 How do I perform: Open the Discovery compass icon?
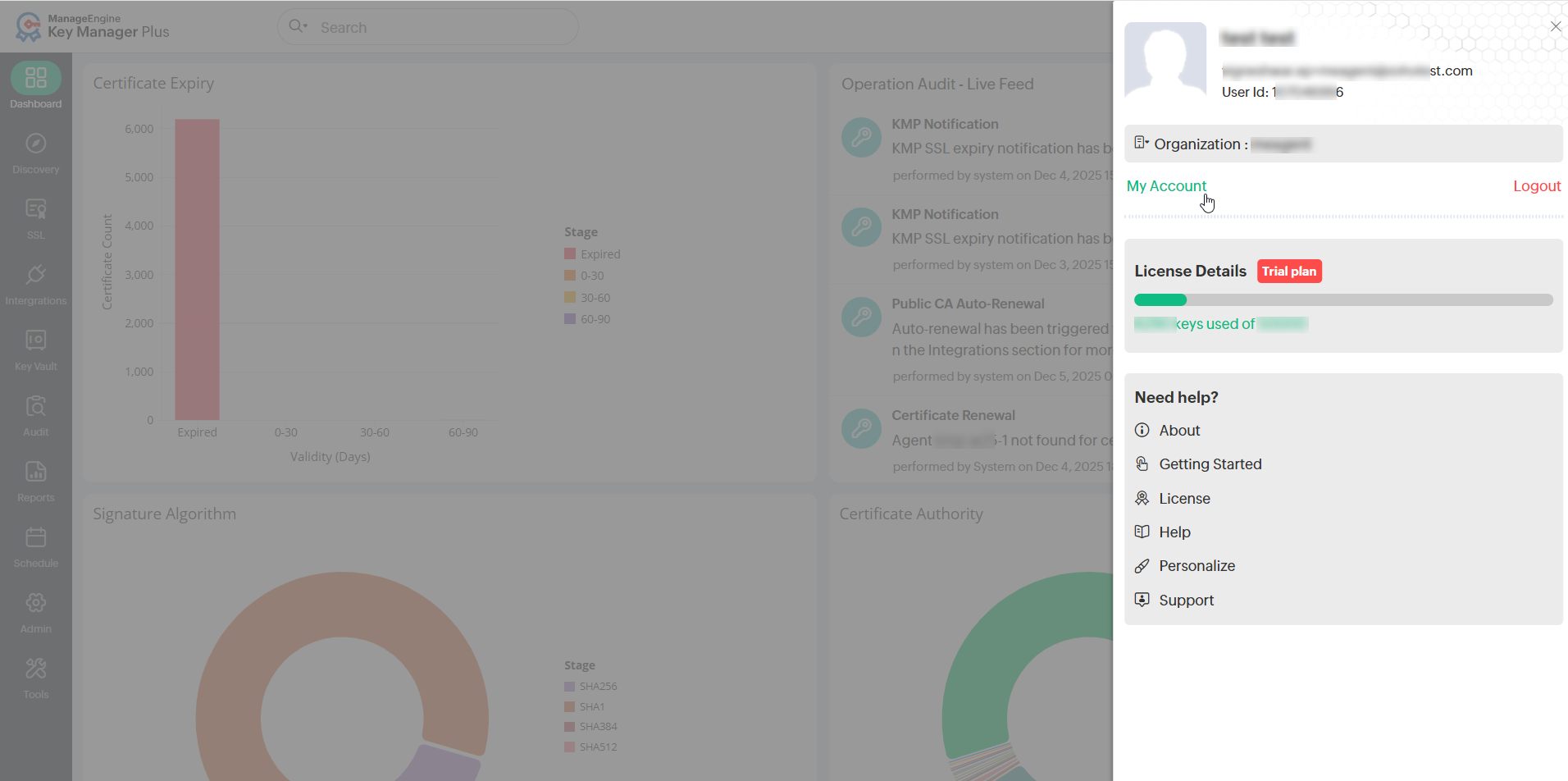(36, 144)
